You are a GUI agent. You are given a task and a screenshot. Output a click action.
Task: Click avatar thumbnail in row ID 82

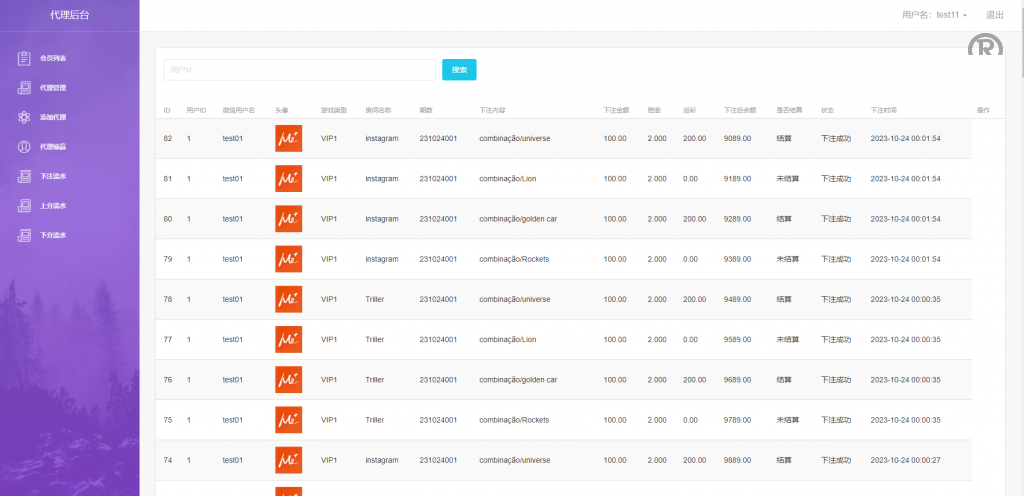click(x=288, y=138)
